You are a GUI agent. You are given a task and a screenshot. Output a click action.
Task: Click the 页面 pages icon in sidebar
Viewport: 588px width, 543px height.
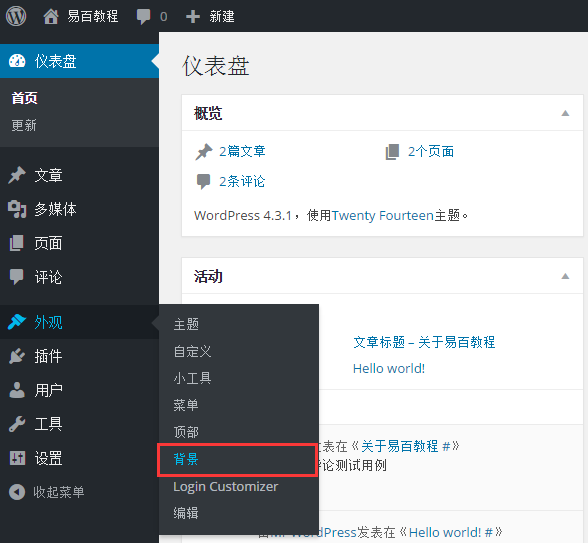coord(16,243)
